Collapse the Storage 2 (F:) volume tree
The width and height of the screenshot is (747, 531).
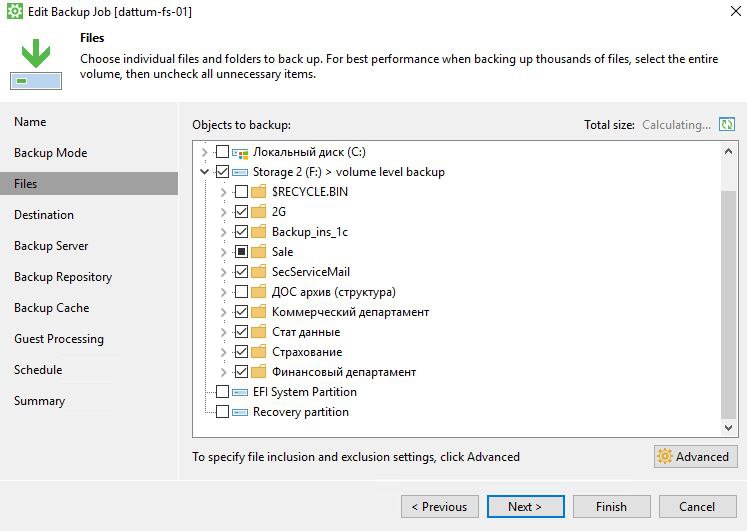coord(206,172)
